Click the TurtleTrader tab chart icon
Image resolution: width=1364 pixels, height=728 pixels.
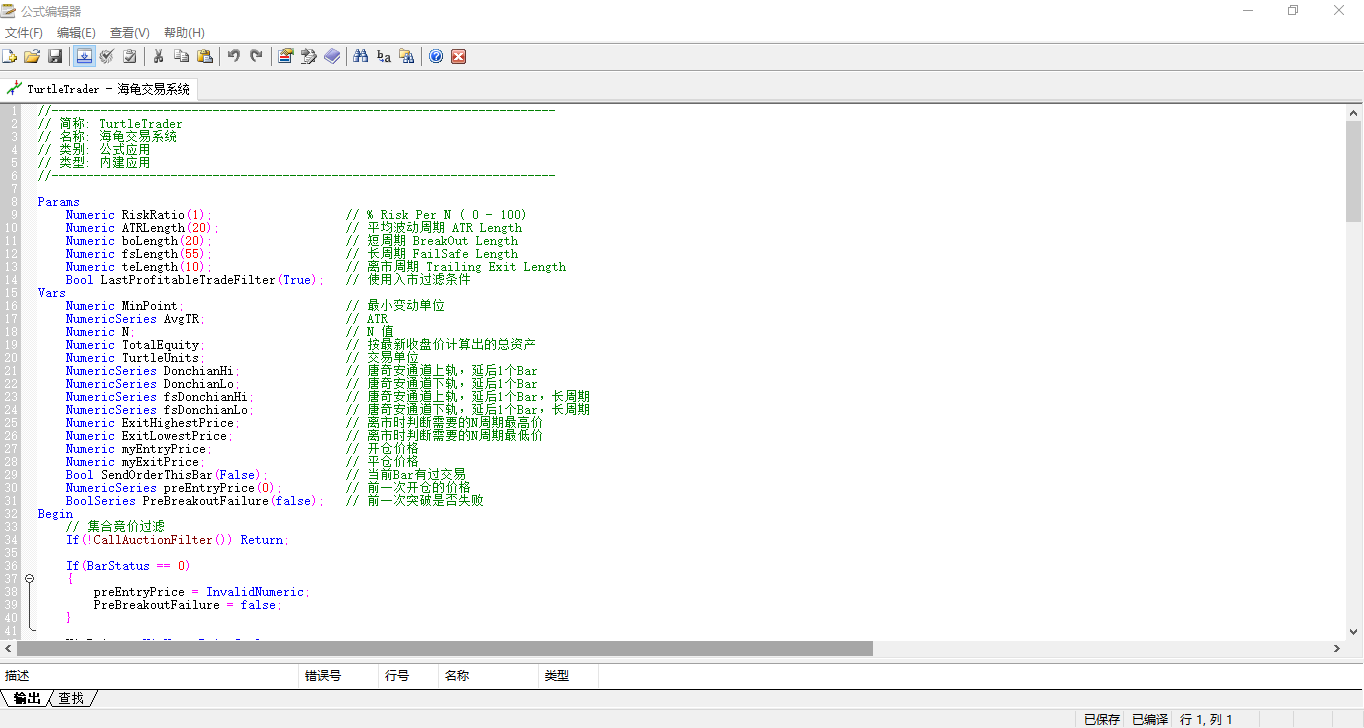click(14, 89)
